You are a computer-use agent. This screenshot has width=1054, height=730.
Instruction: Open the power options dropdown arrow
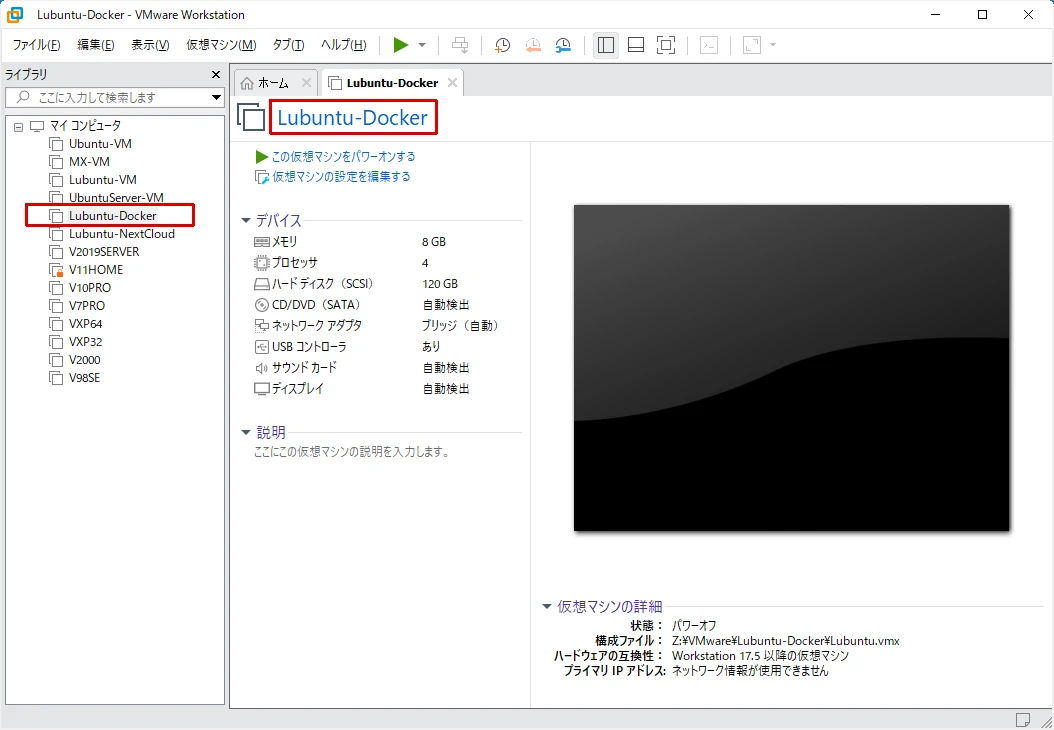[422, 45]
